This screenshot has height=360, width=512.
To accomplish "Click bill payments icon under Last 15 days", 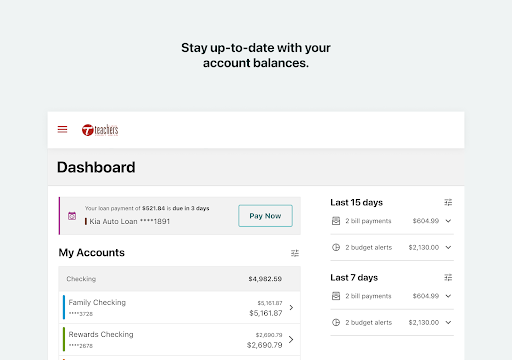I will [x=336, y=221].
